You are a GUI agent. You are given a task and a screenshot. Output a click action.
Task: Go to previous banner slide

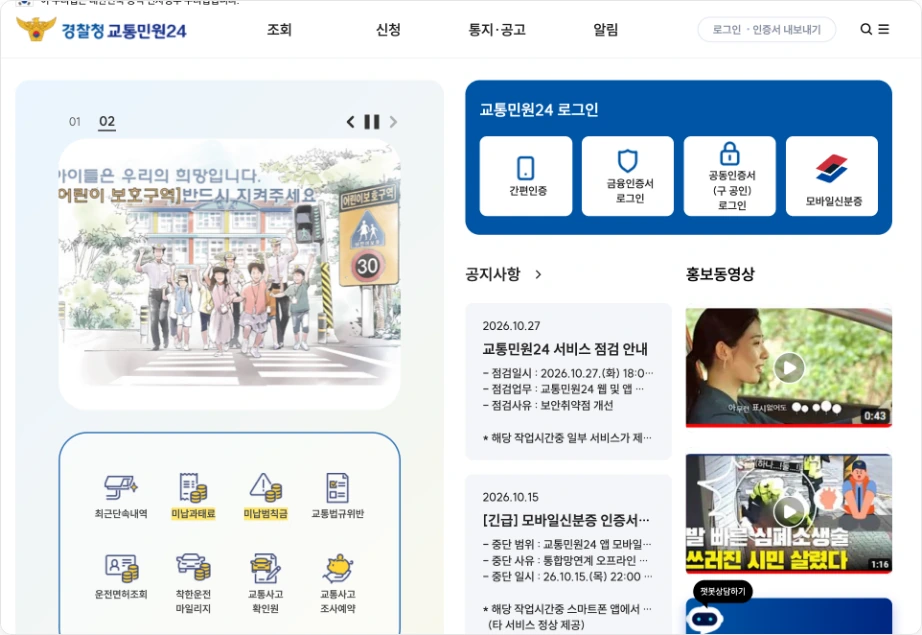click(350, 122)
